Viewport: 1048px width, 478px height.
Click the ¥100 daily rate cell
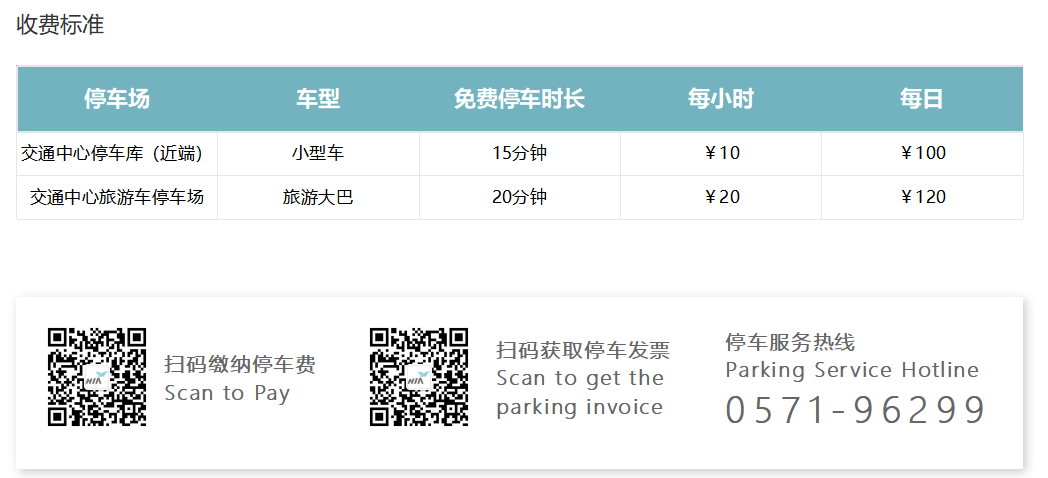pyautogui.click(x=922, y=154)
